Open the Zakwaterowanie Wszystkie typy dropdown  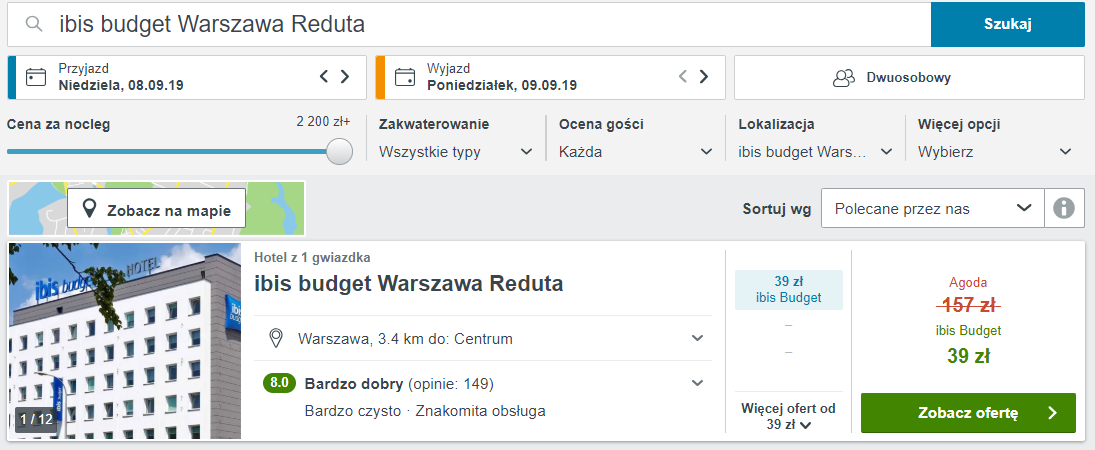tap(456, 152)
